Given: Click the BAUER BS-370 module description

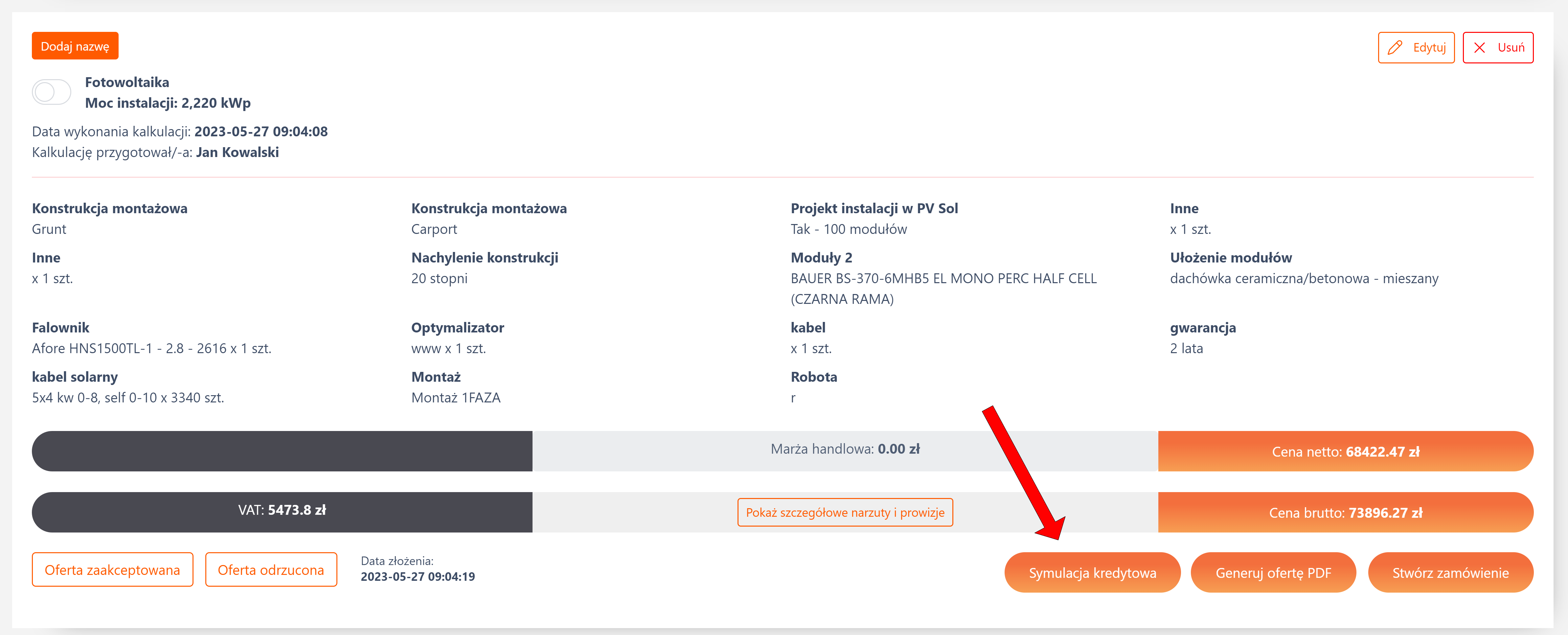Looking at the screenshot, I should 943,279.
